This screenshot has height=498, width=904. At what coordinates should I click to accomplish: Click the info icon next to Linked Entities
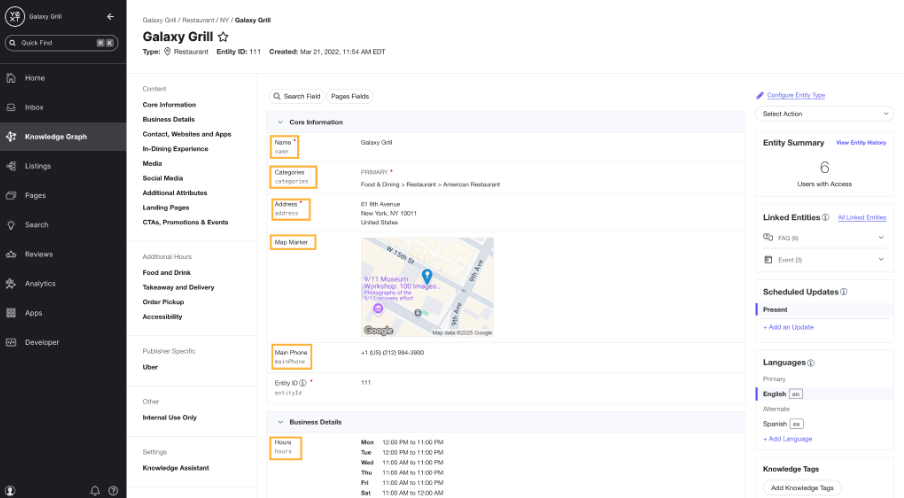click(826, 217)
